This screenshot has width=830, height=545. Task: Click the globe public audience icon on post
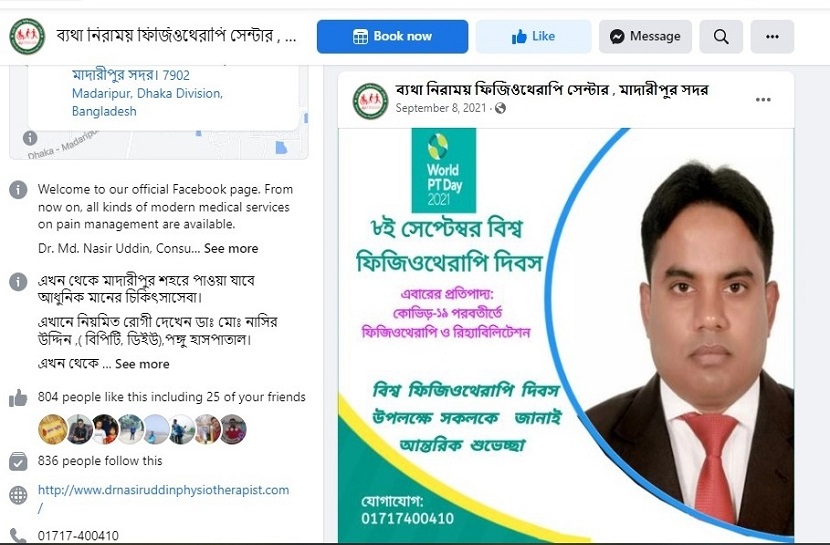point(500,108)
